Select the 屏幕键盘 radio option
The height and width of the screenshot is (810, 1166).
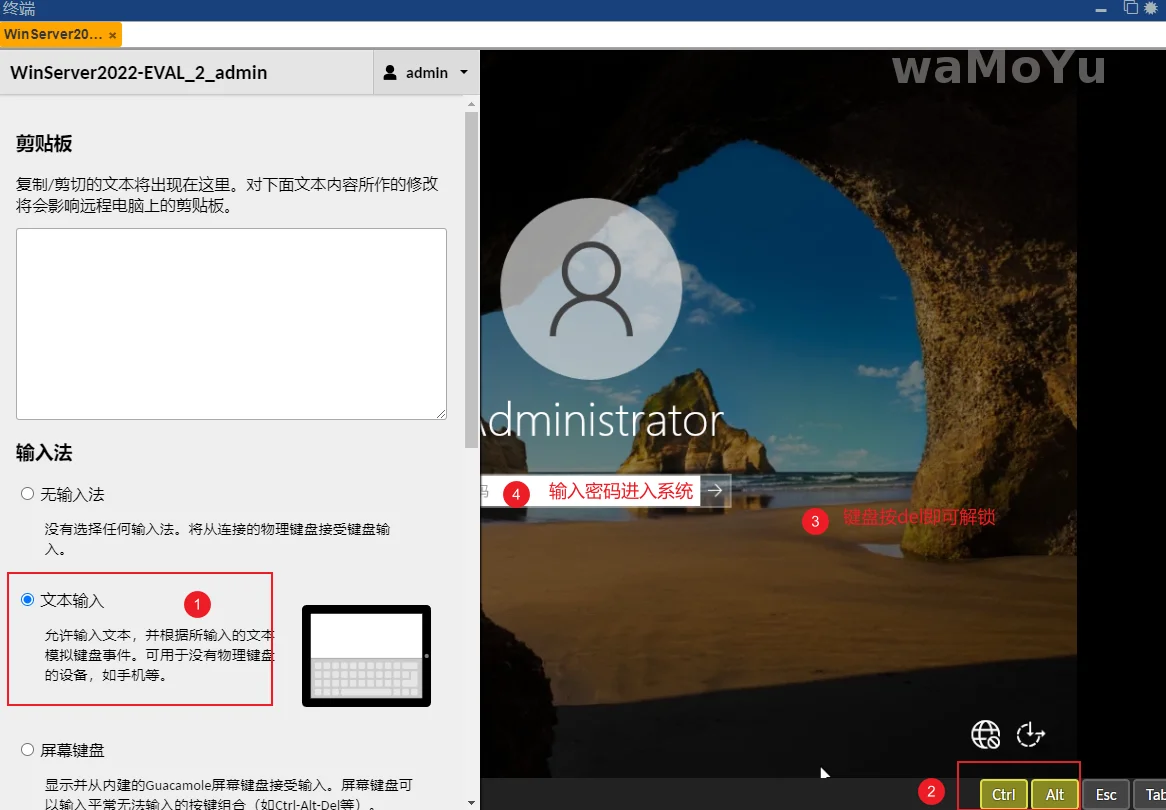pyautogui.click(x=28, y=749)
